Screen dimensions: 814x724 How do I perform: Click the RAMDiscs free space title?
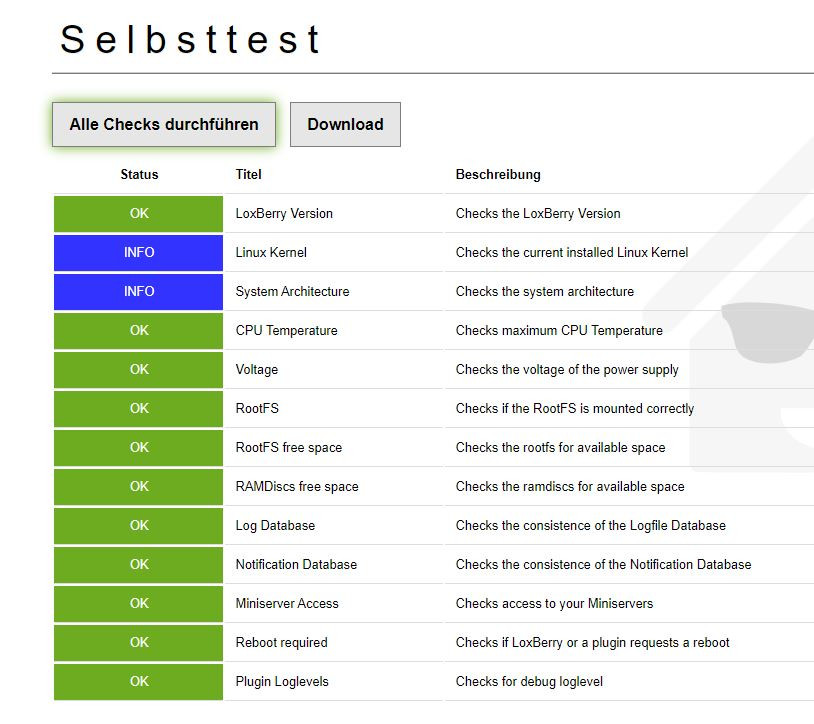click(x=297, y=487)
